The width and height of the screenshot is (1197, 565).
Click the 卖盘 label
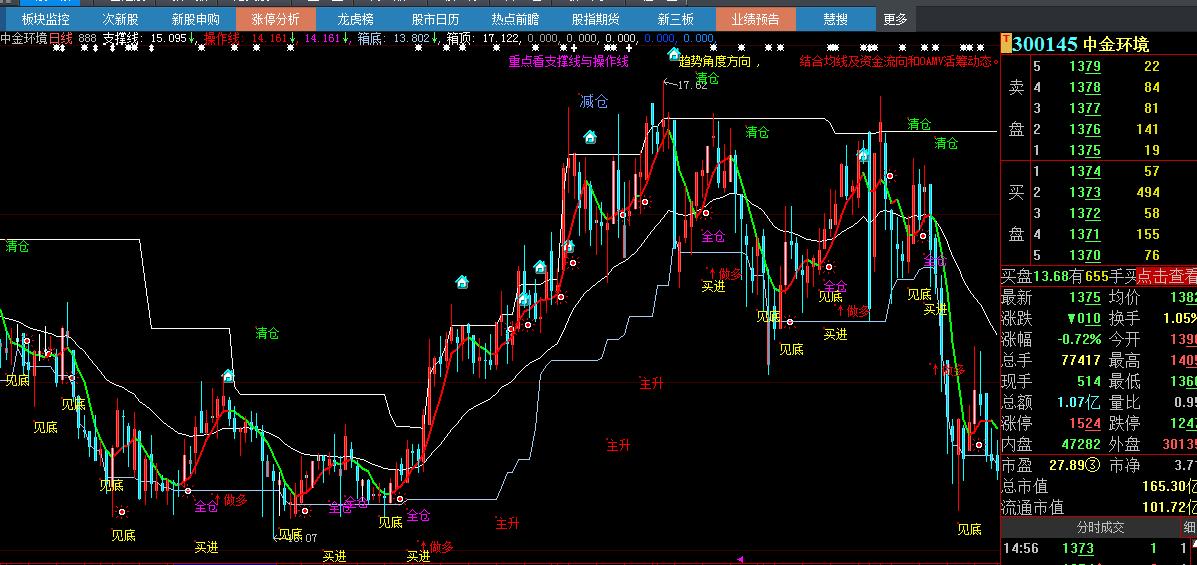tap(1016, 108)
